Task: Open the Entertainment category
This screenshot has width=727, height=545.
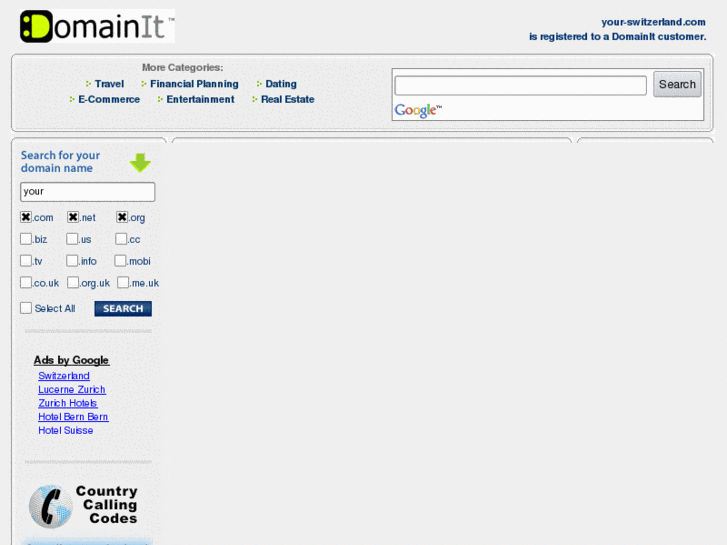Action: click(200, 99)
